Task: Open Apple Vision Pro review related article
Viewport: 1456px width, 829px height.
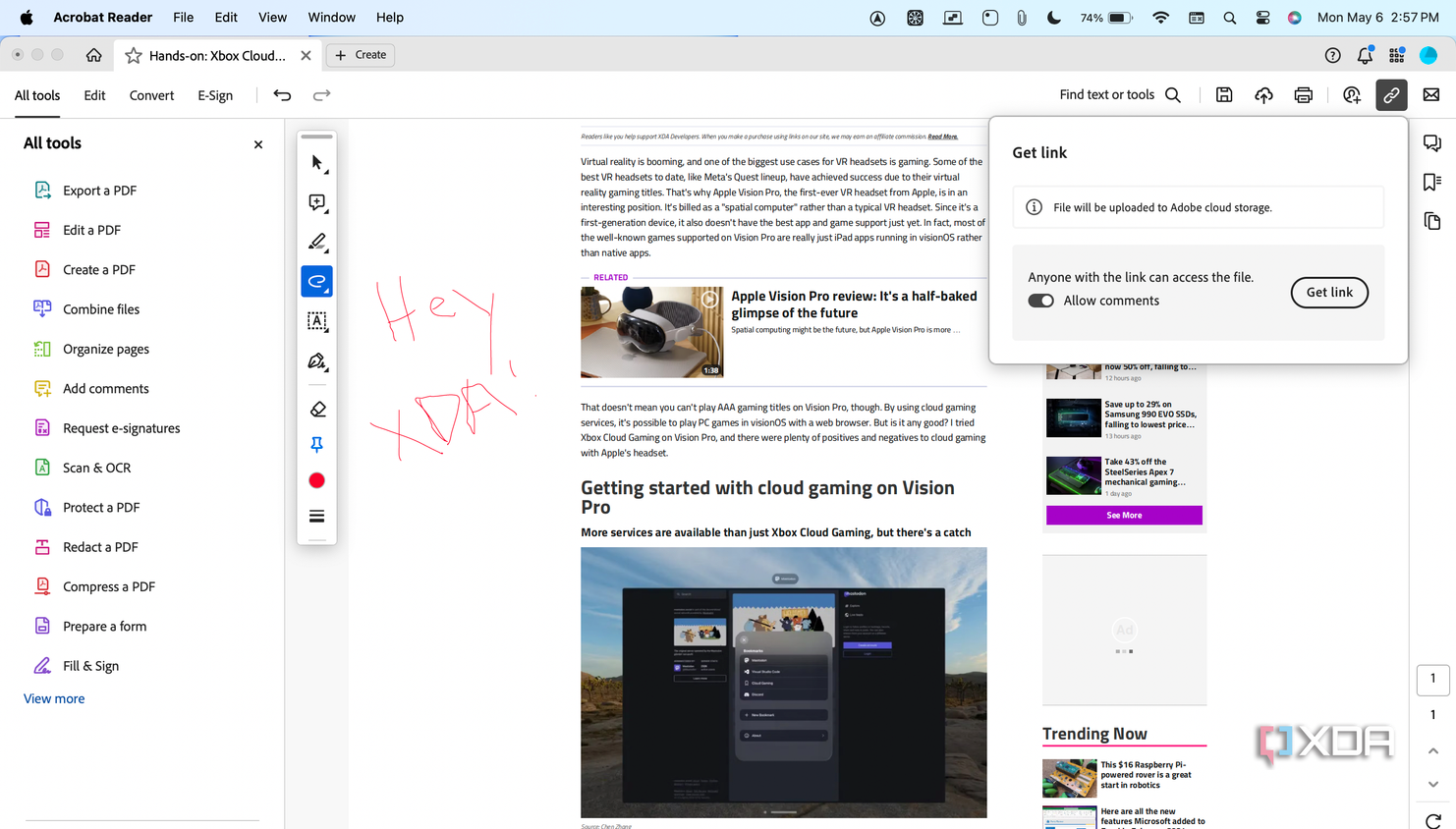Action: pyautogui.click(x=854, y=304)
